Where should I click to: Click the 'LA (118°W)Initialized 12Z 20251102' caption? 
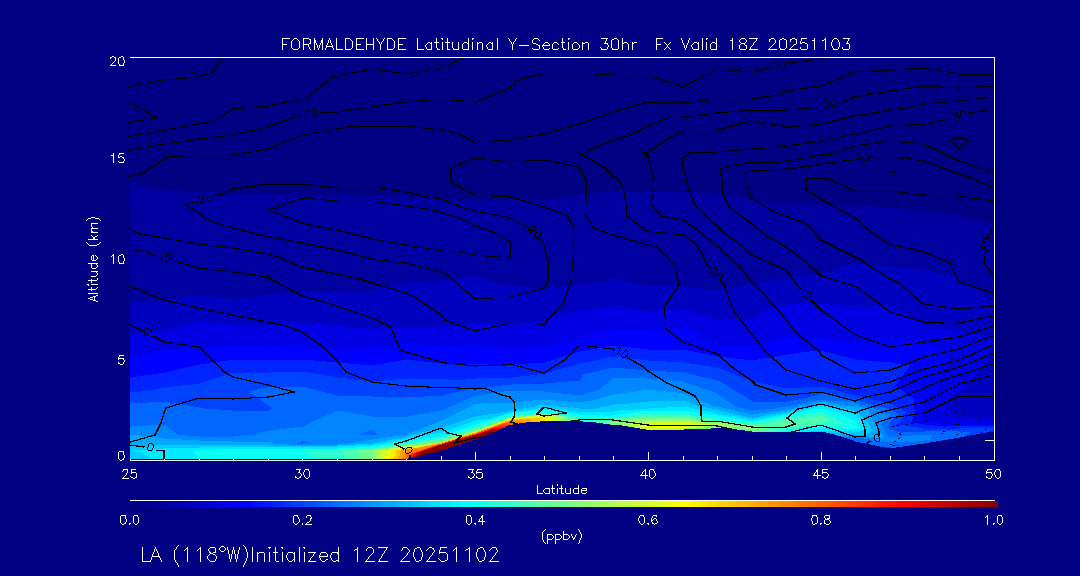[320, 555]
